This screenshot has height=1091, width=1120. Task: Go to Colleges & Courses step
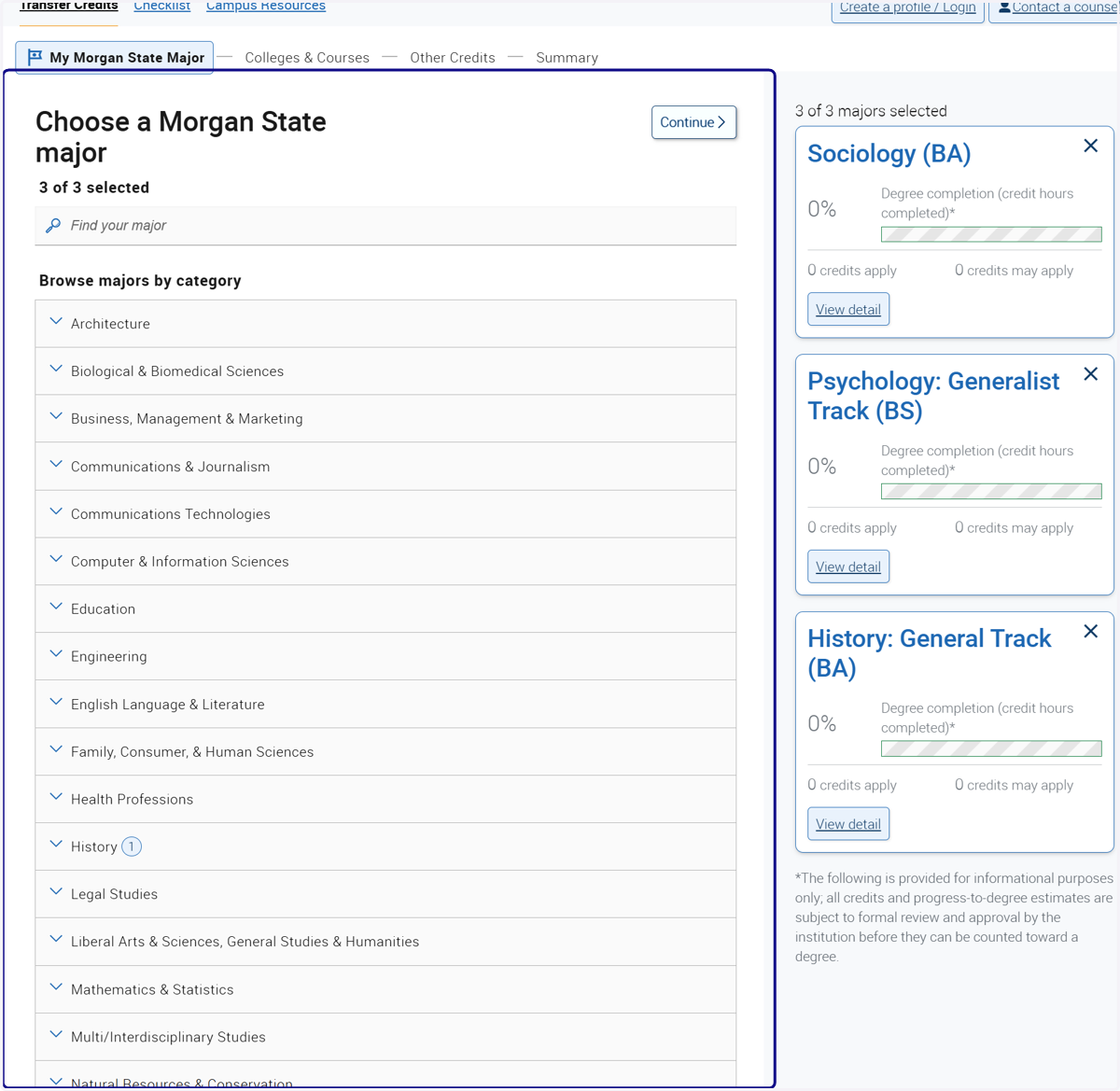[x=307, y=58]
